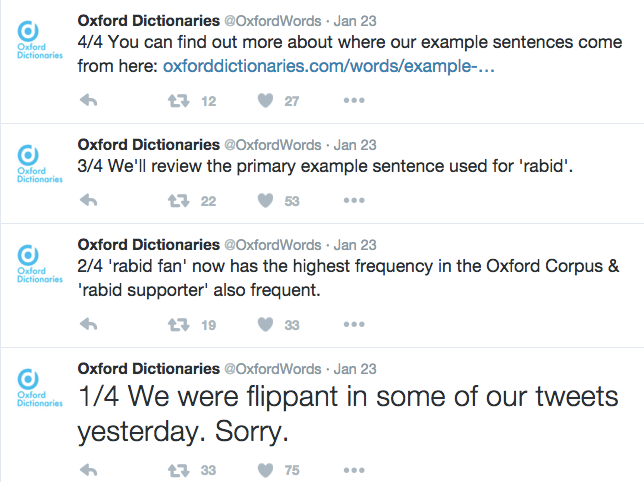
Task: Open the Oxford Dictionaries avatar on the 4/4 tweet
Action: click(x=39, y=40)
